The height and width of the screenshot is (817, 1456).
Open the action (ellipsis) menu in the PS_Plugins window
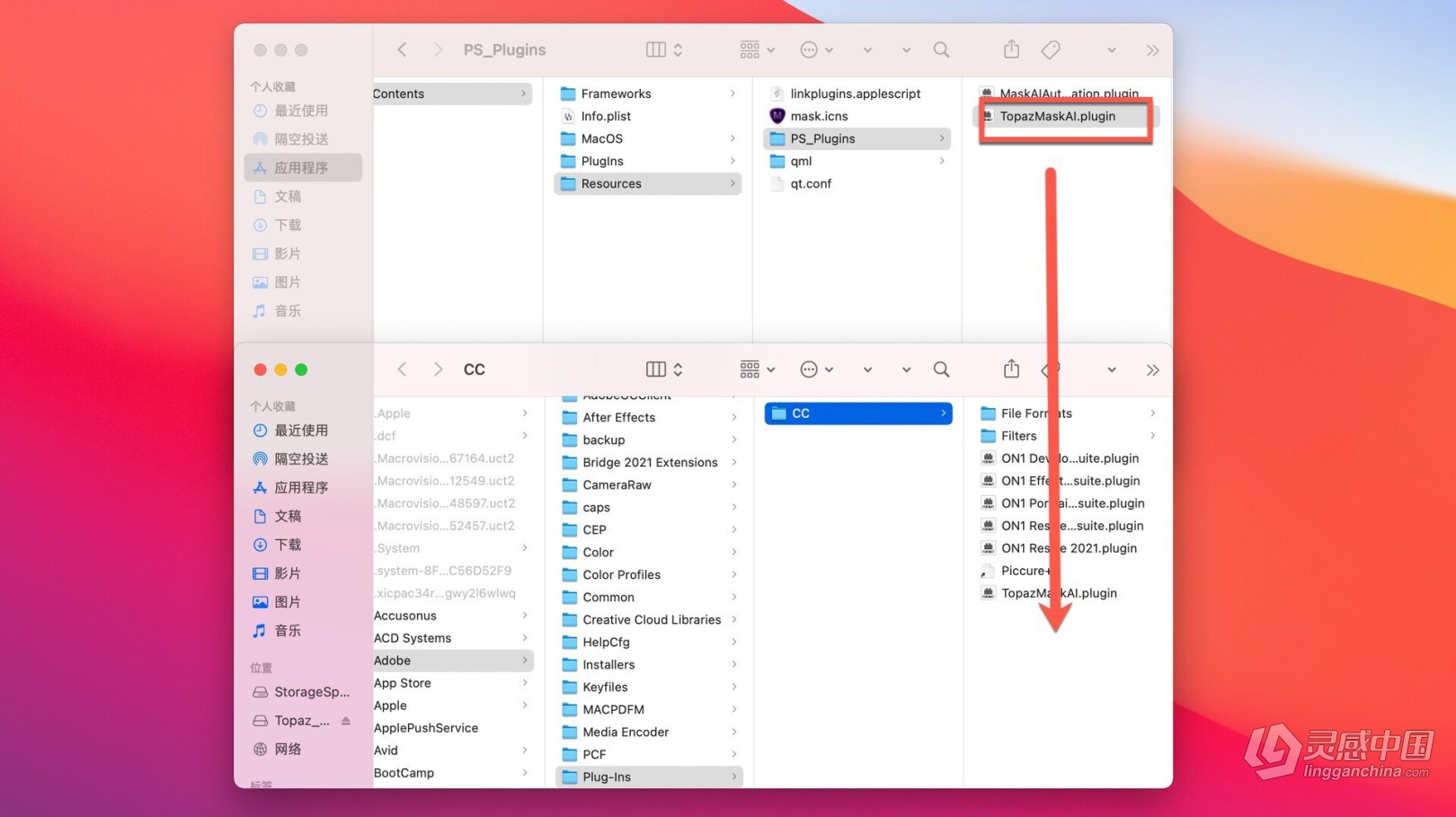coord(816,49)
